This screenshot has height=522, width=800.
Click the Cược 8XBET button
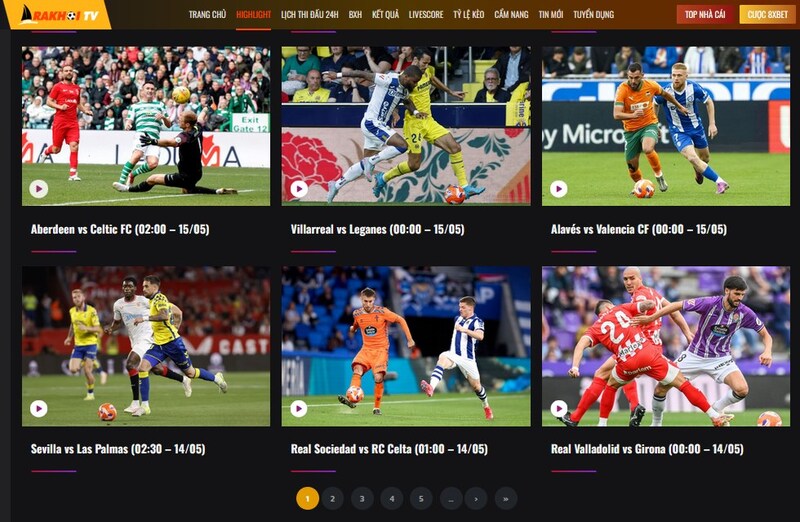point(767,14)
